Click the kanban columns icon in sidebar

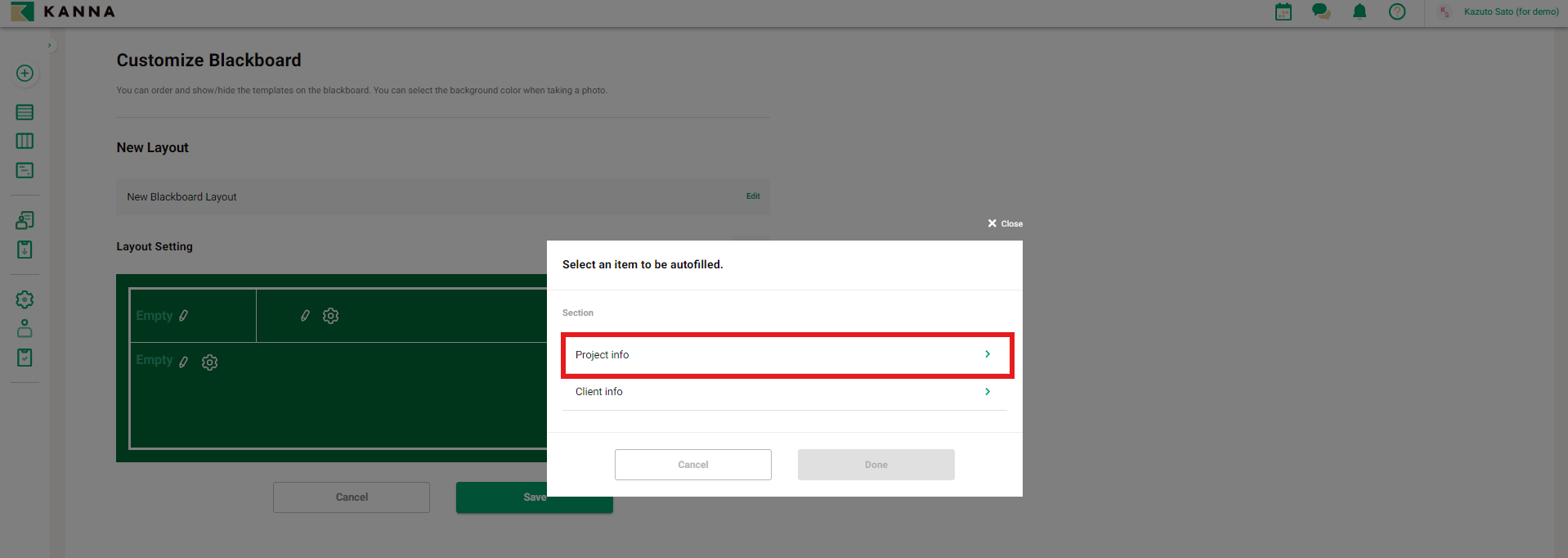coord(25,141)
